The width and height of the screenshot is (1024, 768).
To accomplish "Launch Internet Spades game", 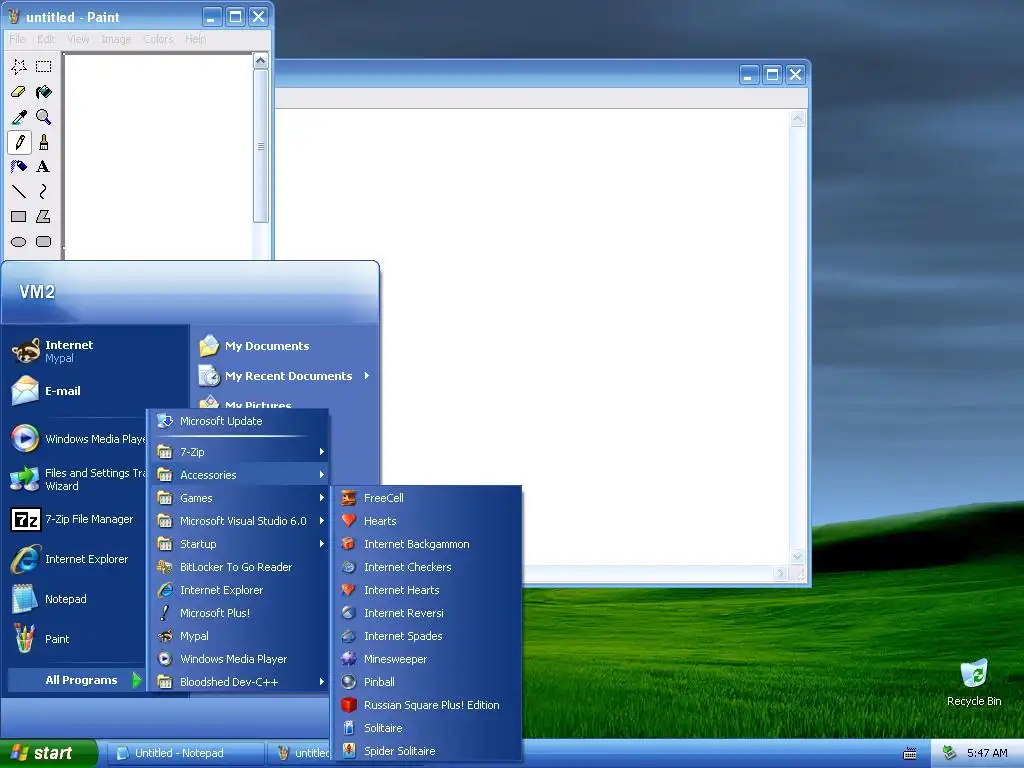I will (428, 636).
